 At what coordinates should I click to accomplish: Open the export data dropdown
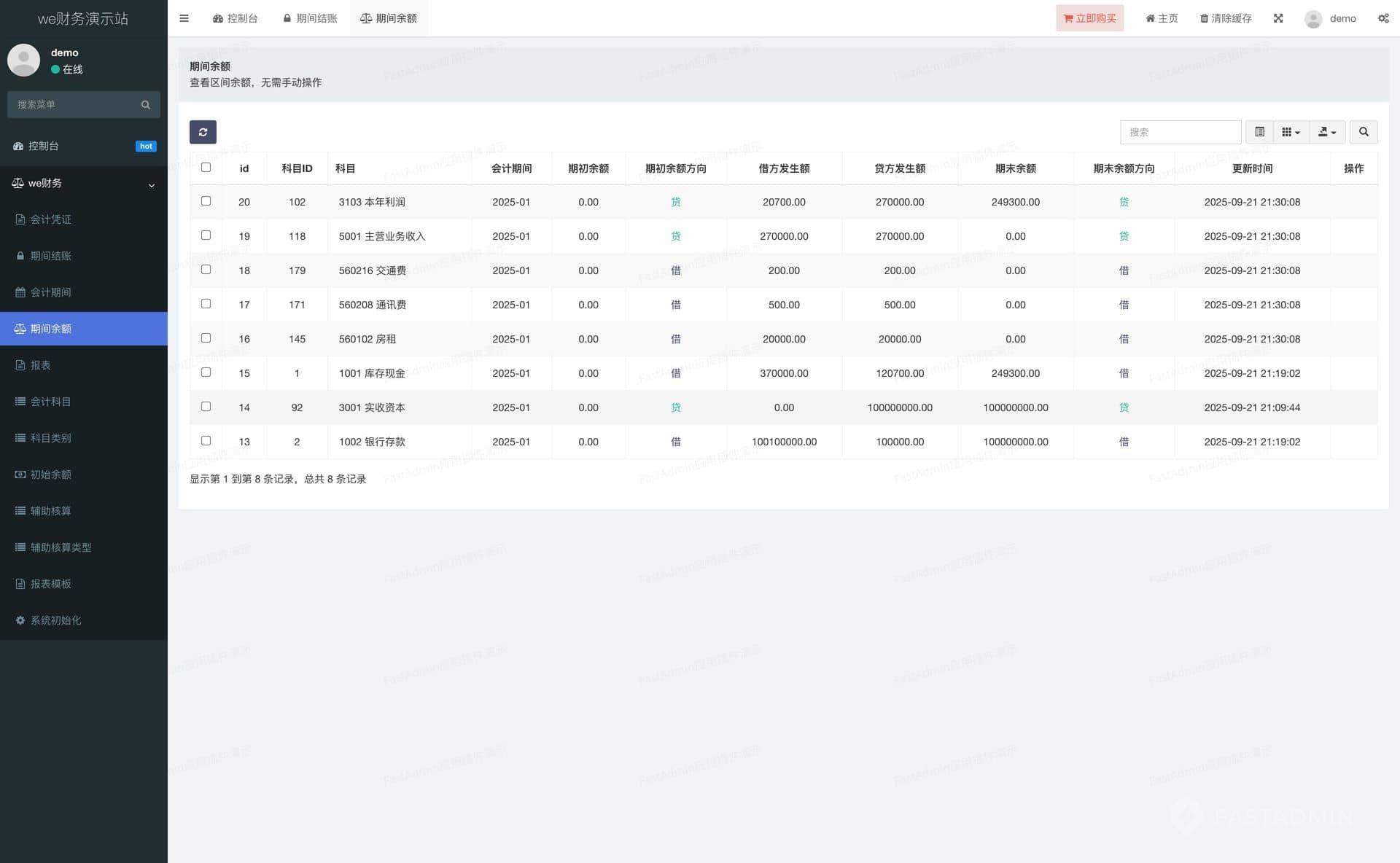click(1326, 132)
